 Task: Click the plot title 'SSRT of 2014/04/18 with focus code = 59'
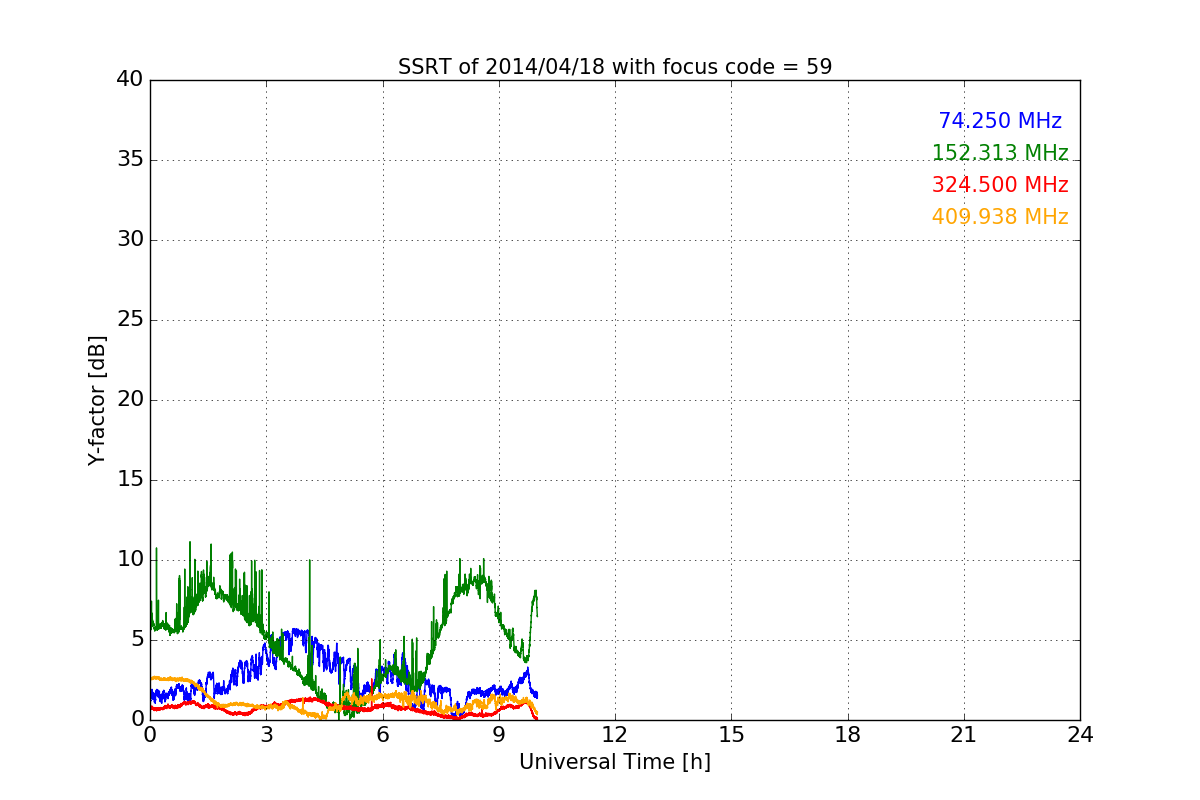coord(615,67)
